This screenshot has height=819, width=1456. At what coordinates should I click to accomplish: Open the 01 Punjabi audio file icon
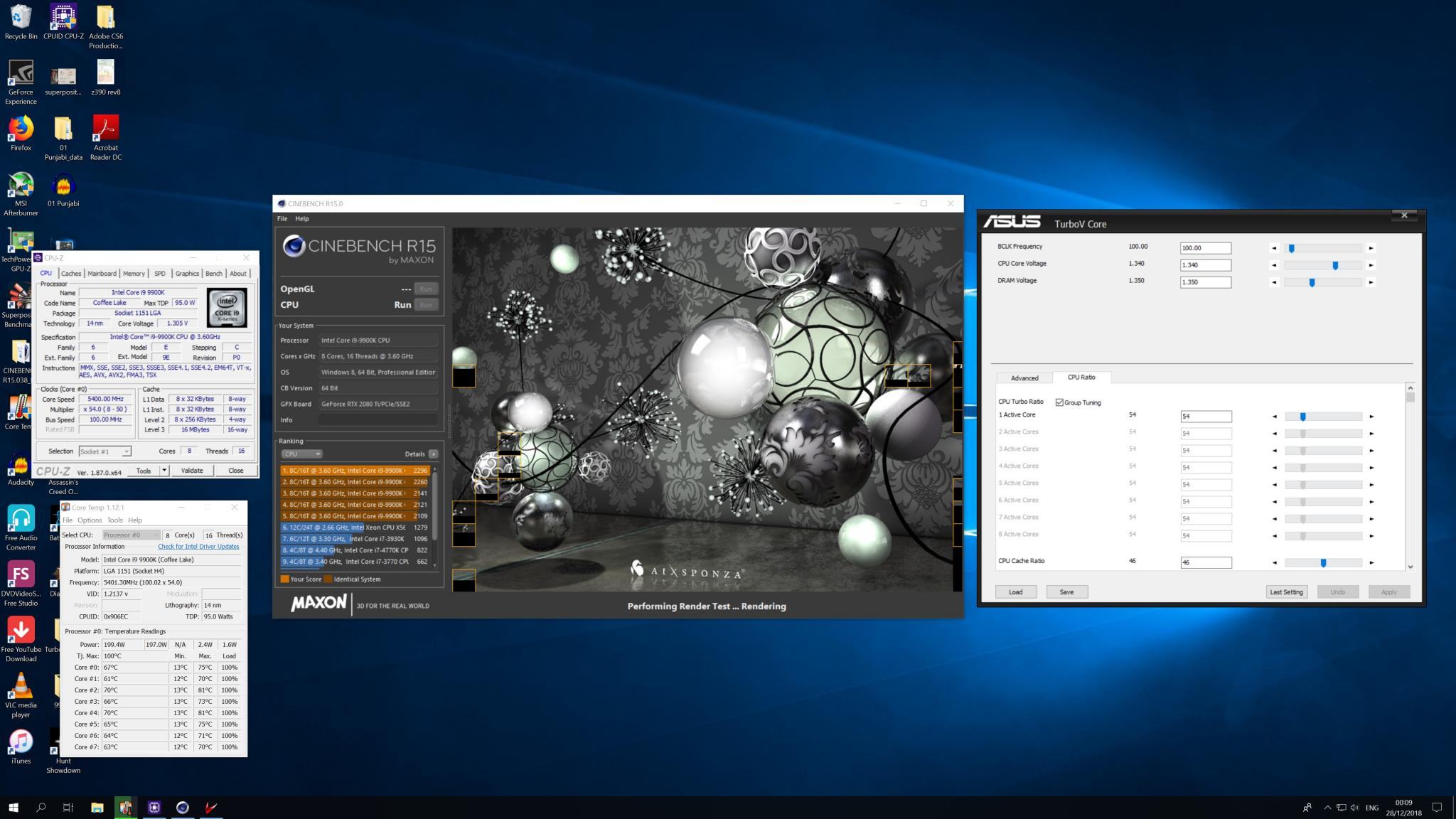(x=63, y=189)
